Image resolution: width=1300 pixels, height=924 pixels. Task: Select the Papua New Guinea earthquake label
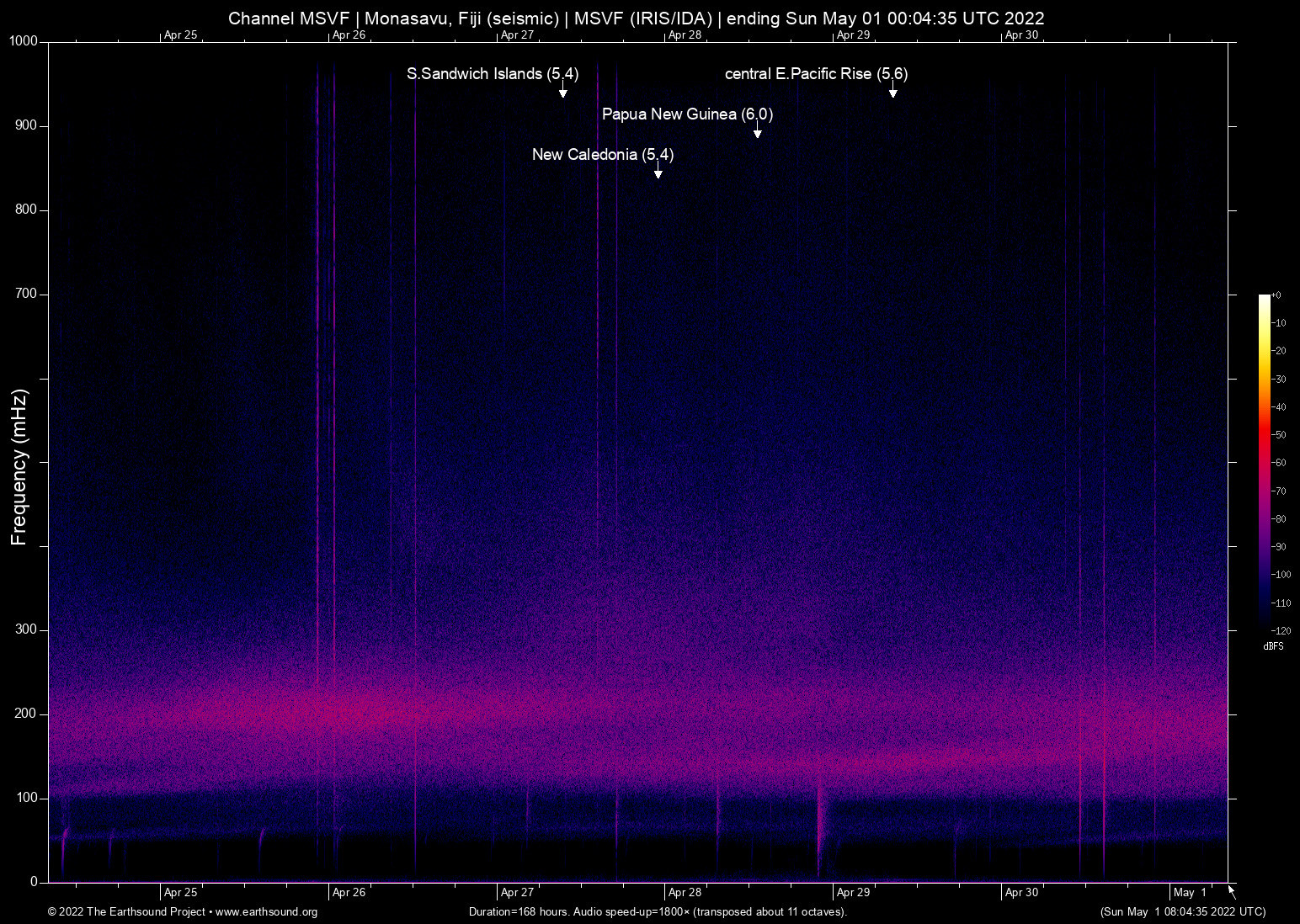688,114
